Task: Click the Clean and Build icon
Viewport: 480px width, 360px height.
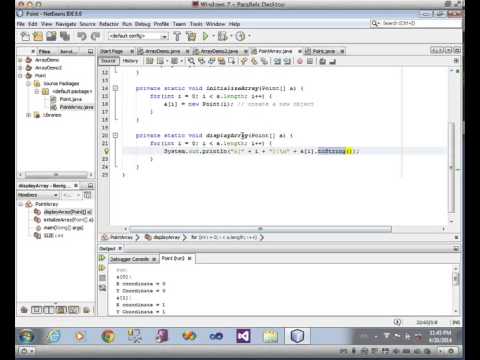Action: pyautogui.click(x=191, y=36)
